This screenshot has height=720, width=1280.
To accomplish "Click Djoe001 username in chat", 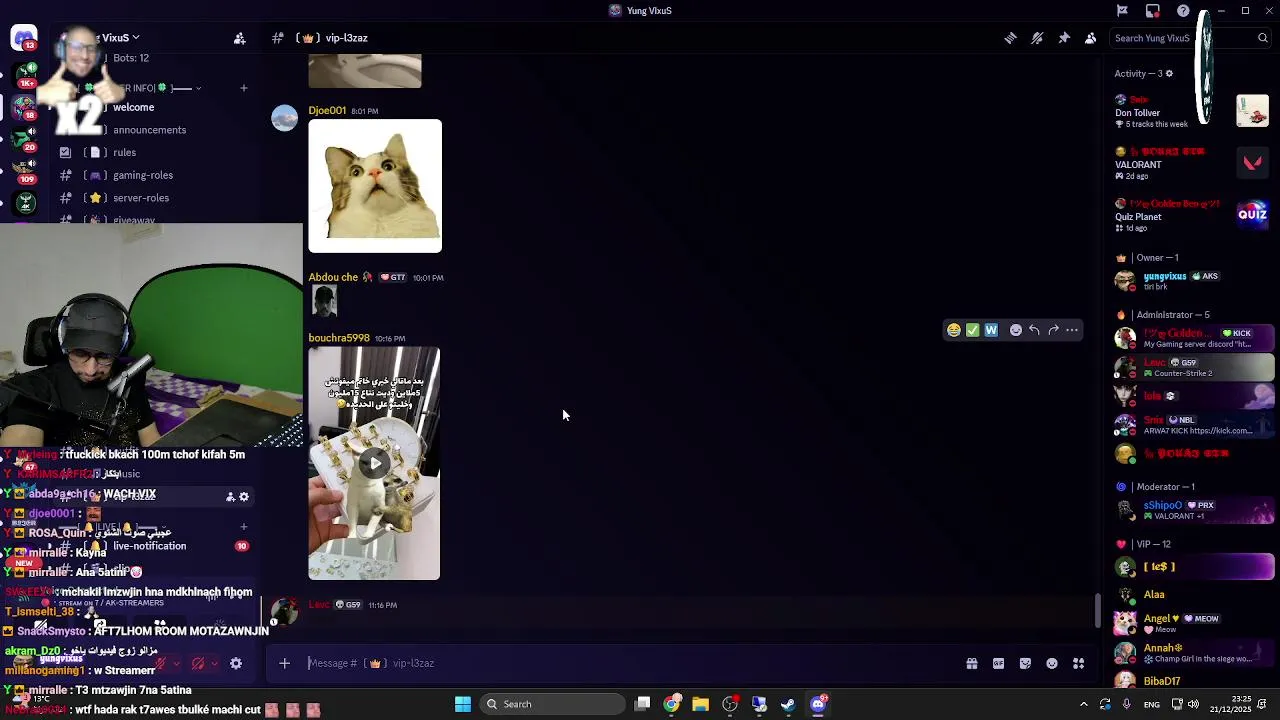I will click(327, 111).
